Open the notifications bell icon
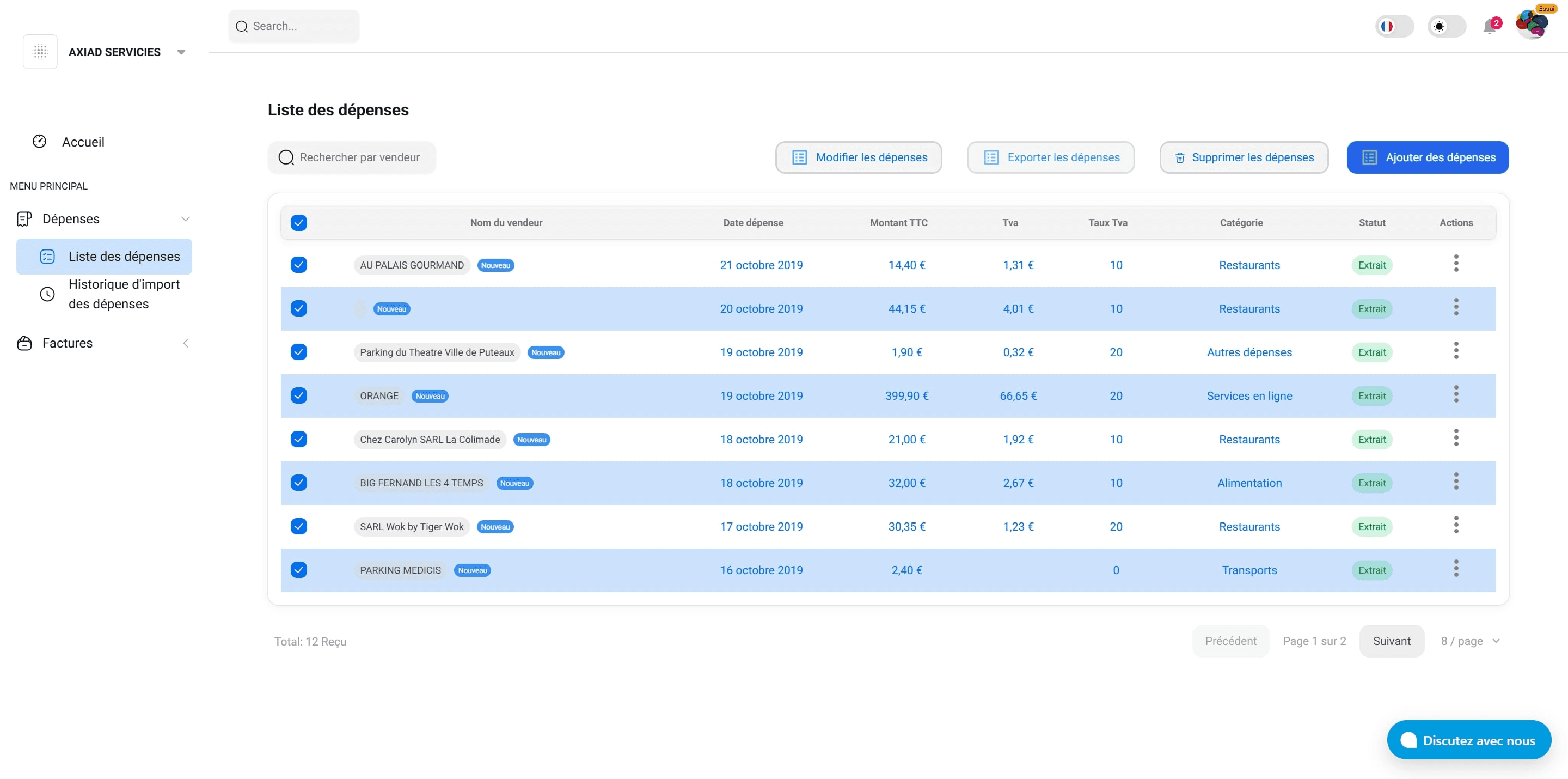 click(1489, 26)
